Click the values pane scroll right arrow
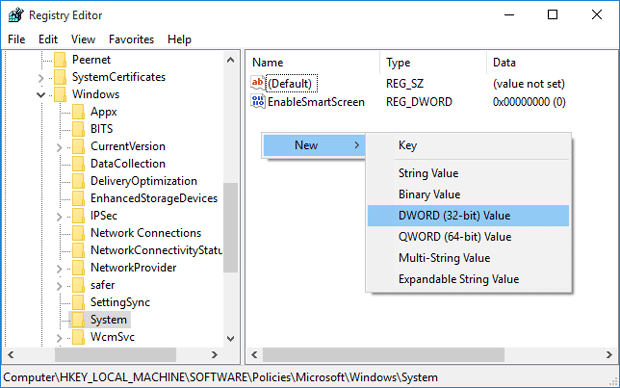 [609, 355]
